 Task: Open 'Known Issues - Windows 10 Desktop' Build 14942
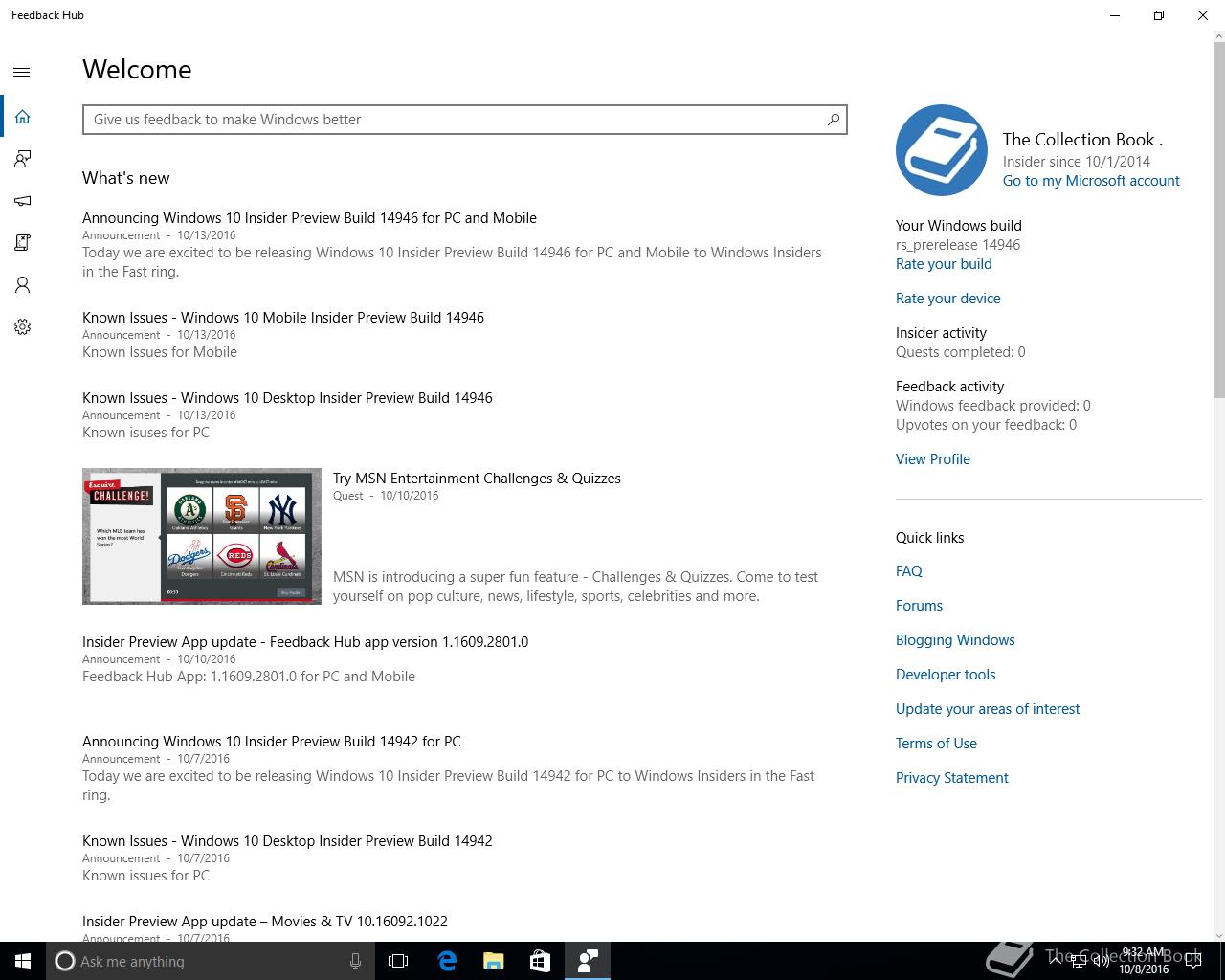pyautogui.click(x=287, y=841)
